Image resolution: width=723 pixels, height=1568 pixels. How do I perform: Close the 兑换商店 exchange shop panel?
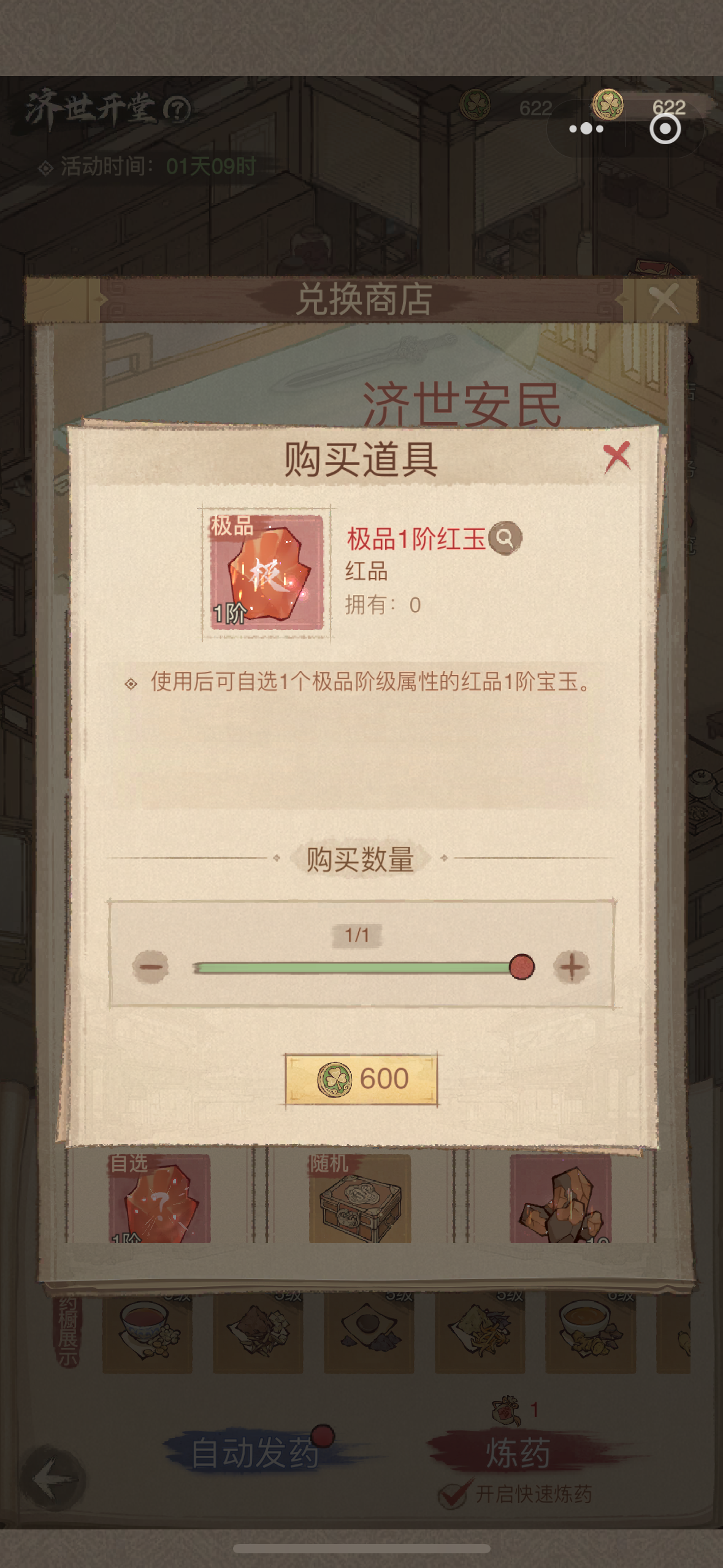(x=664, y=300)
